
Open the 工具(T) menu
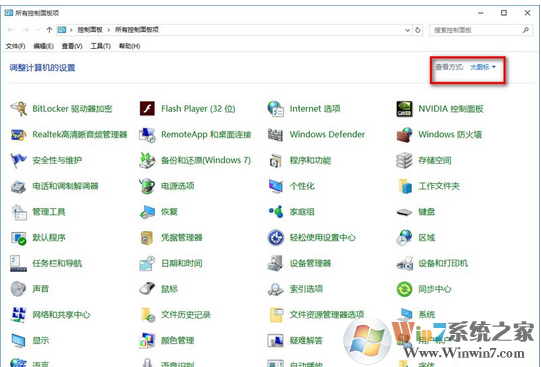(x=100, y=46)
